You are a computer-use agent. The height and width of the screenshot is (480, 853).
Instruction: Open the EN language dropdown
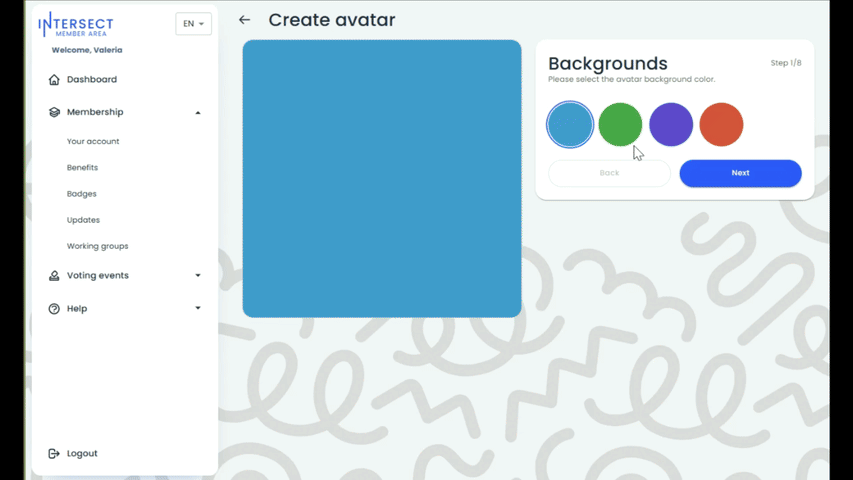point(193,24)
